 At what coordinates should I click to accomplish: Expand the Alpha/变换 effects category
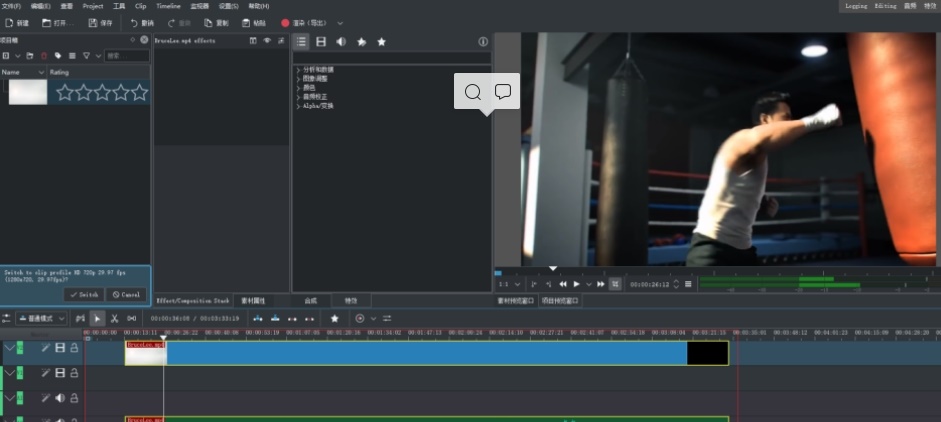[x=318, y=105]
